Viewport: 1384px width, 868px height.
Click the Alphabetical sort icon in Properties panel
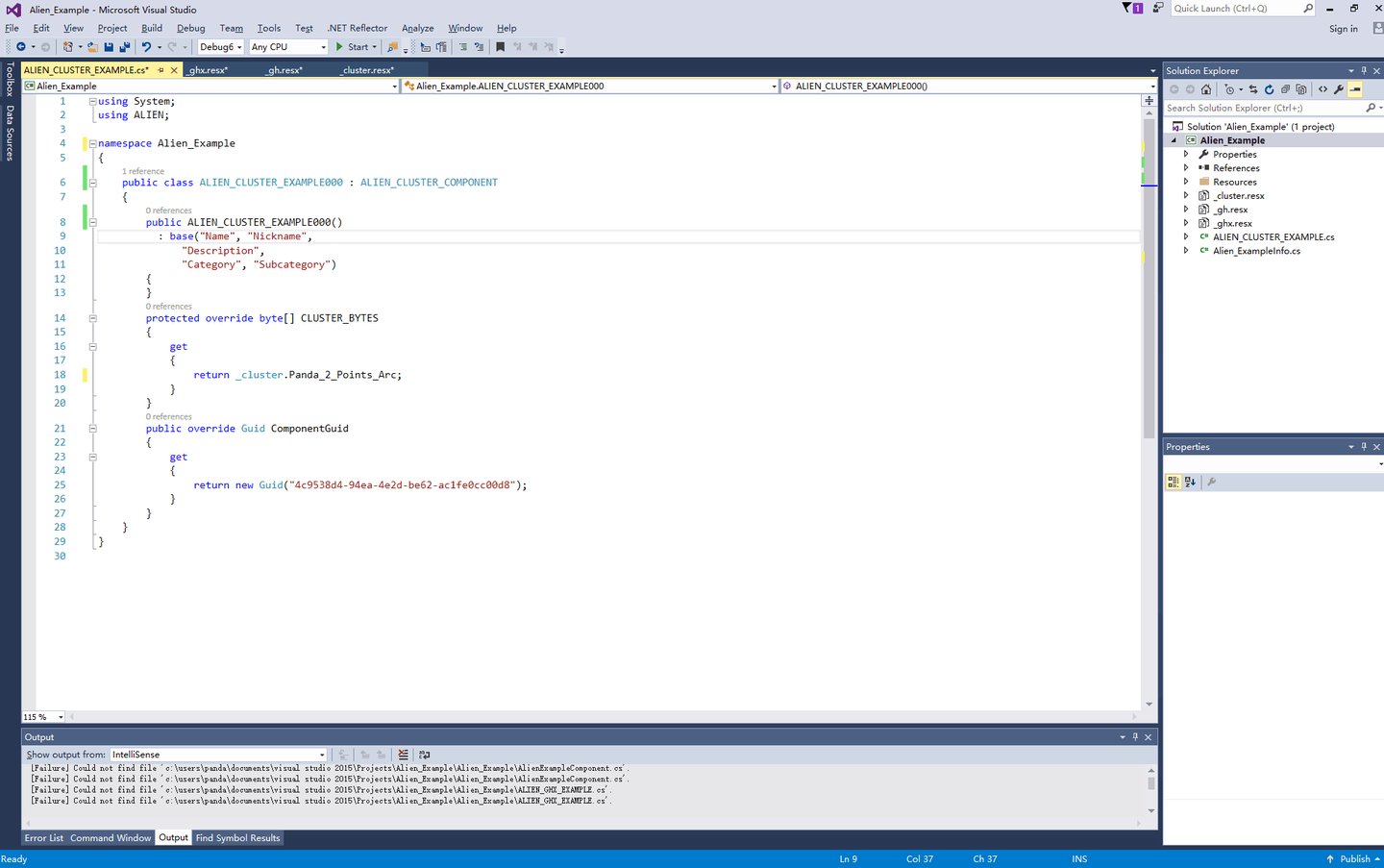(x=1190, y=482)
